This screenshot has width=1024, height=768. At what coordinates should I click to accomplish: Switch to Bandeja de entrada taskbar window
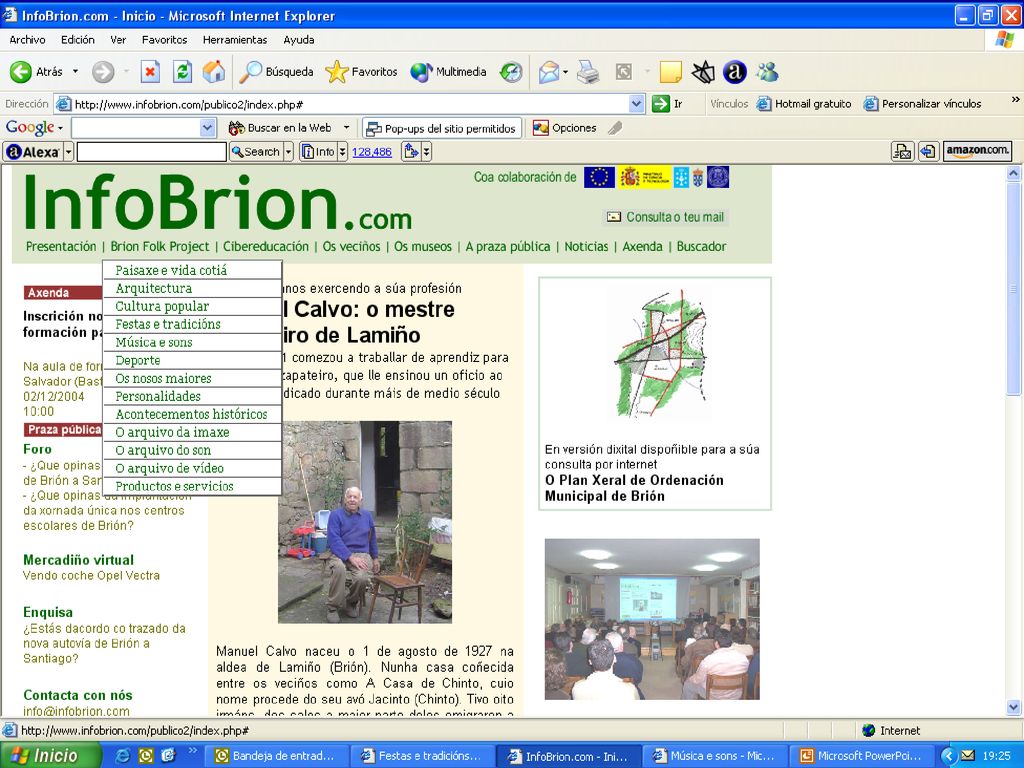click(x=276, y=756)
